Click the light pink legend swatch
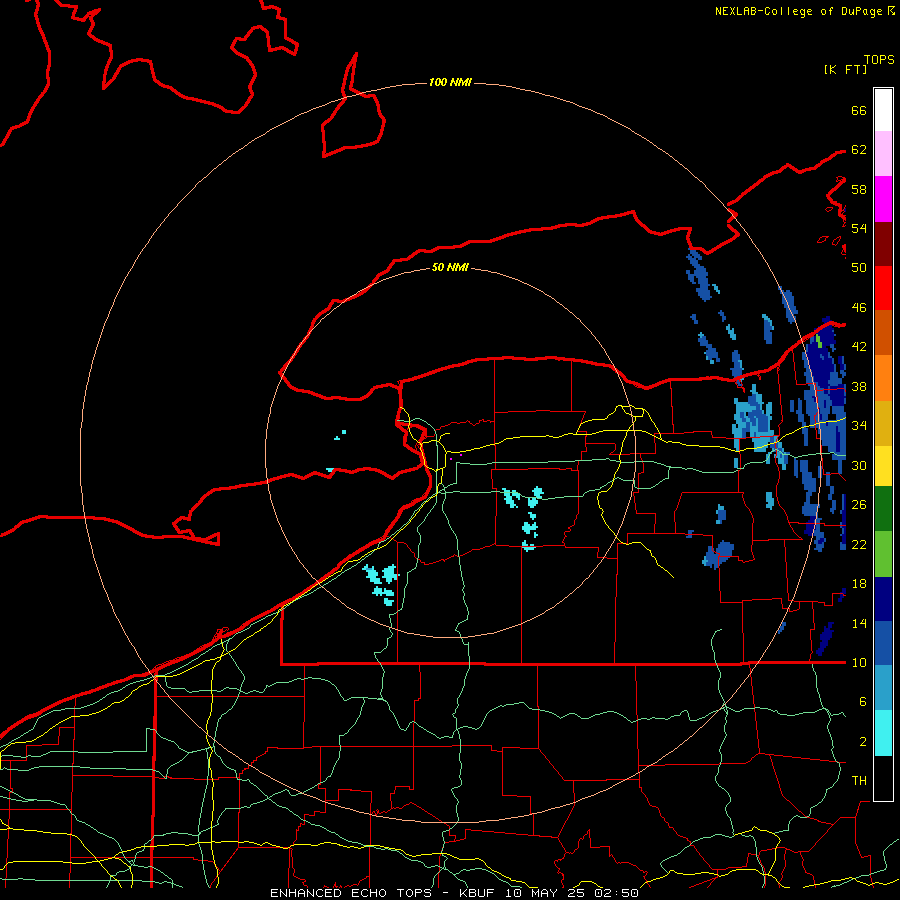 [x=883, y=154]
